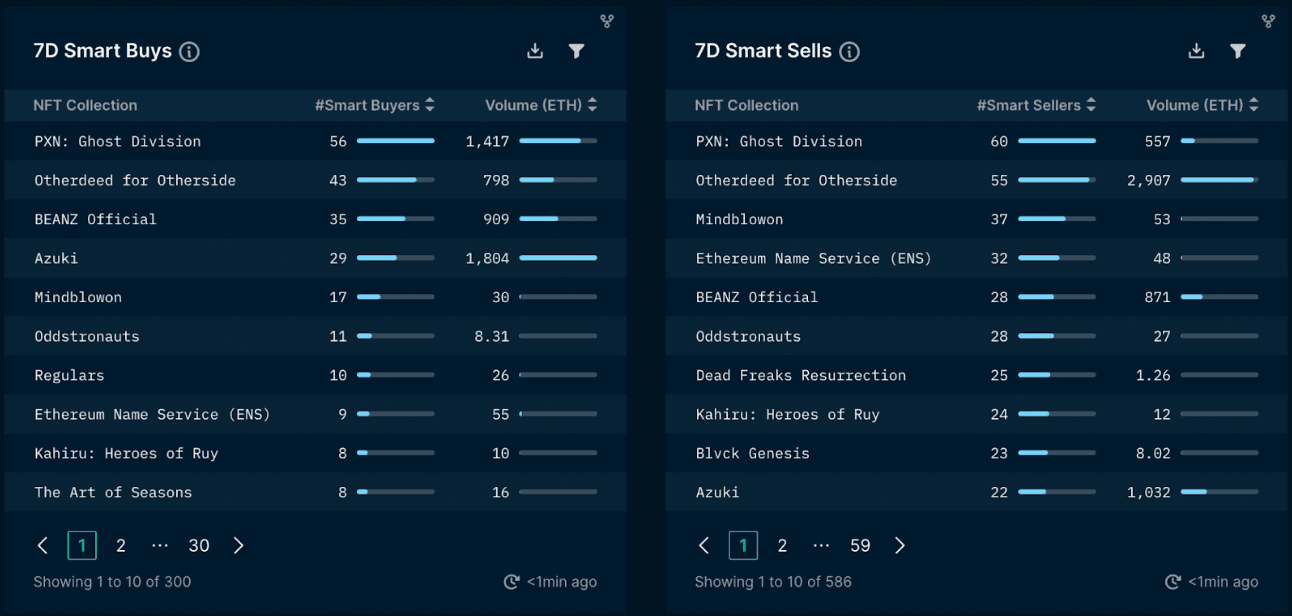Viewport: 1292px width, 616px height.
Task: Open Ethereum Name Service (ENS) in Smart Buys
Action: pyautogui.click(x=153, y=414)
